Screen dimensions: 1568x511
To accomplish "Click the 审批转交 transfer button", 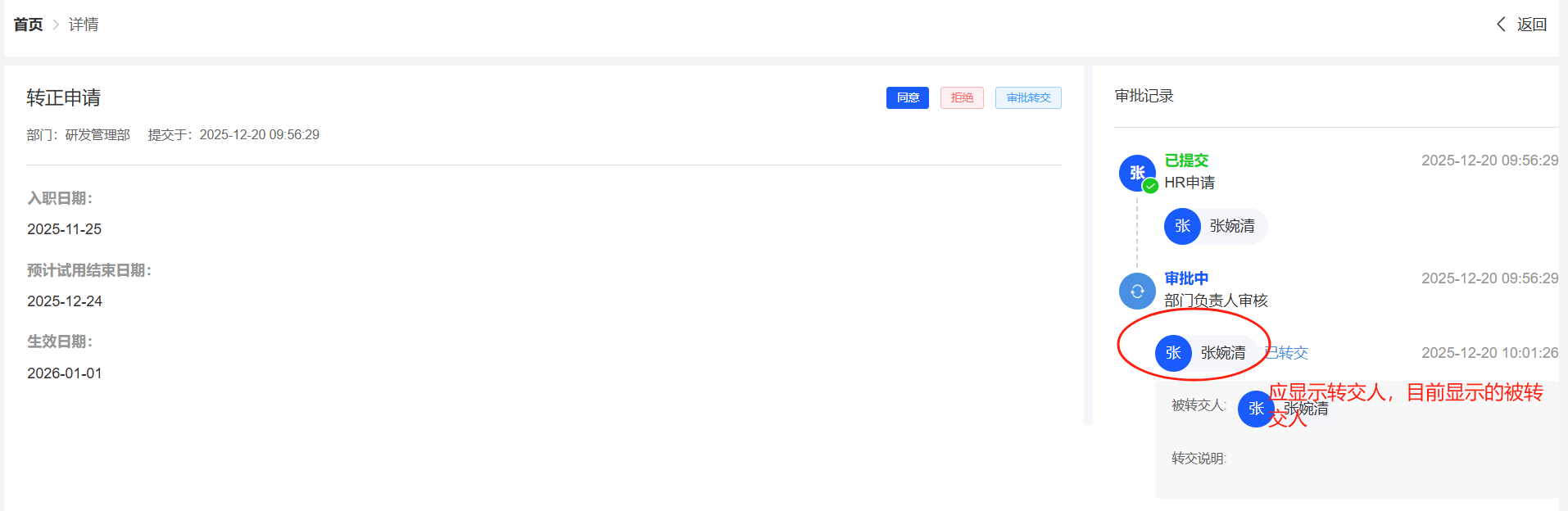I will (x=1028, y=97).
